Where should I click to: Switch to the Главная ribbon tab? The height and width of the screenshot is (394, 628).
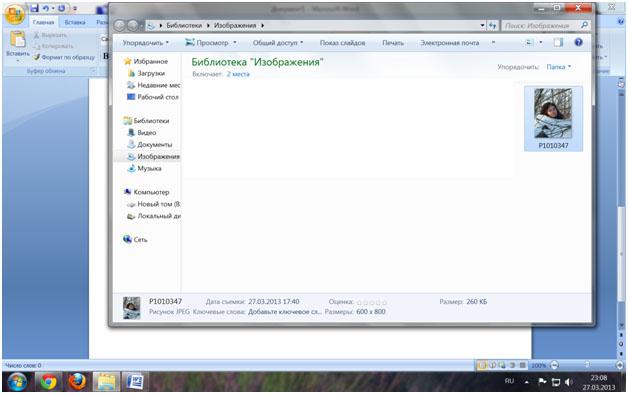coord(43,22)
